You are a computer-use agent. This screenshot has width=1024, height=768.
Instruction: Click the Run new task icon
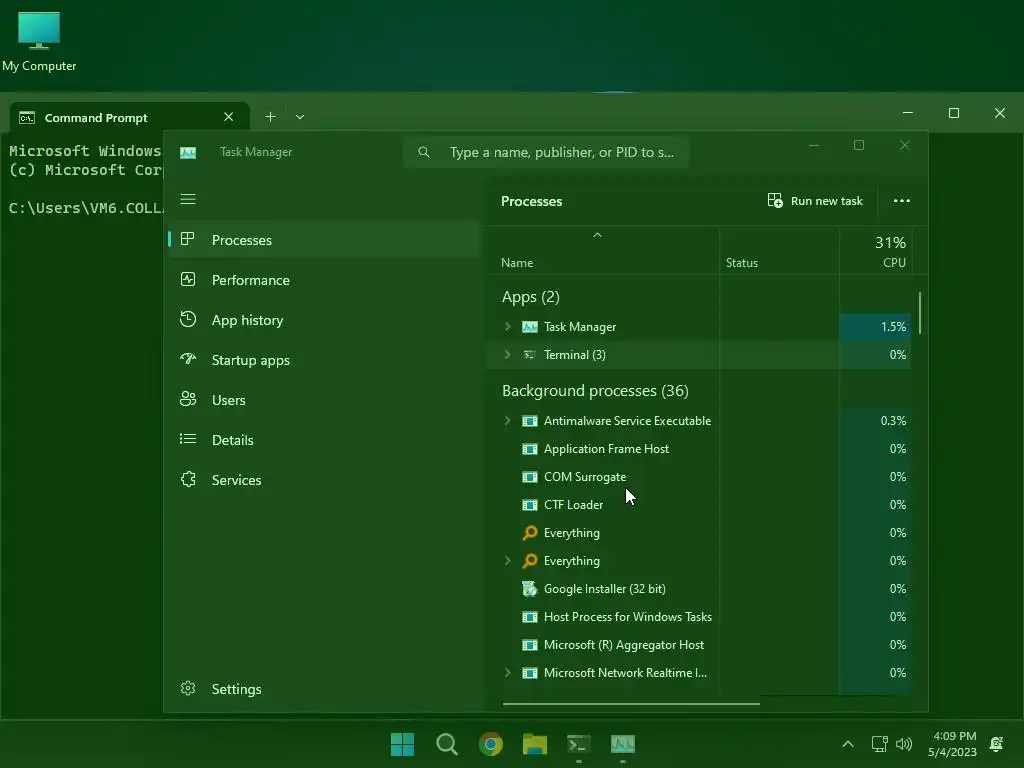(x=775, y=200)
